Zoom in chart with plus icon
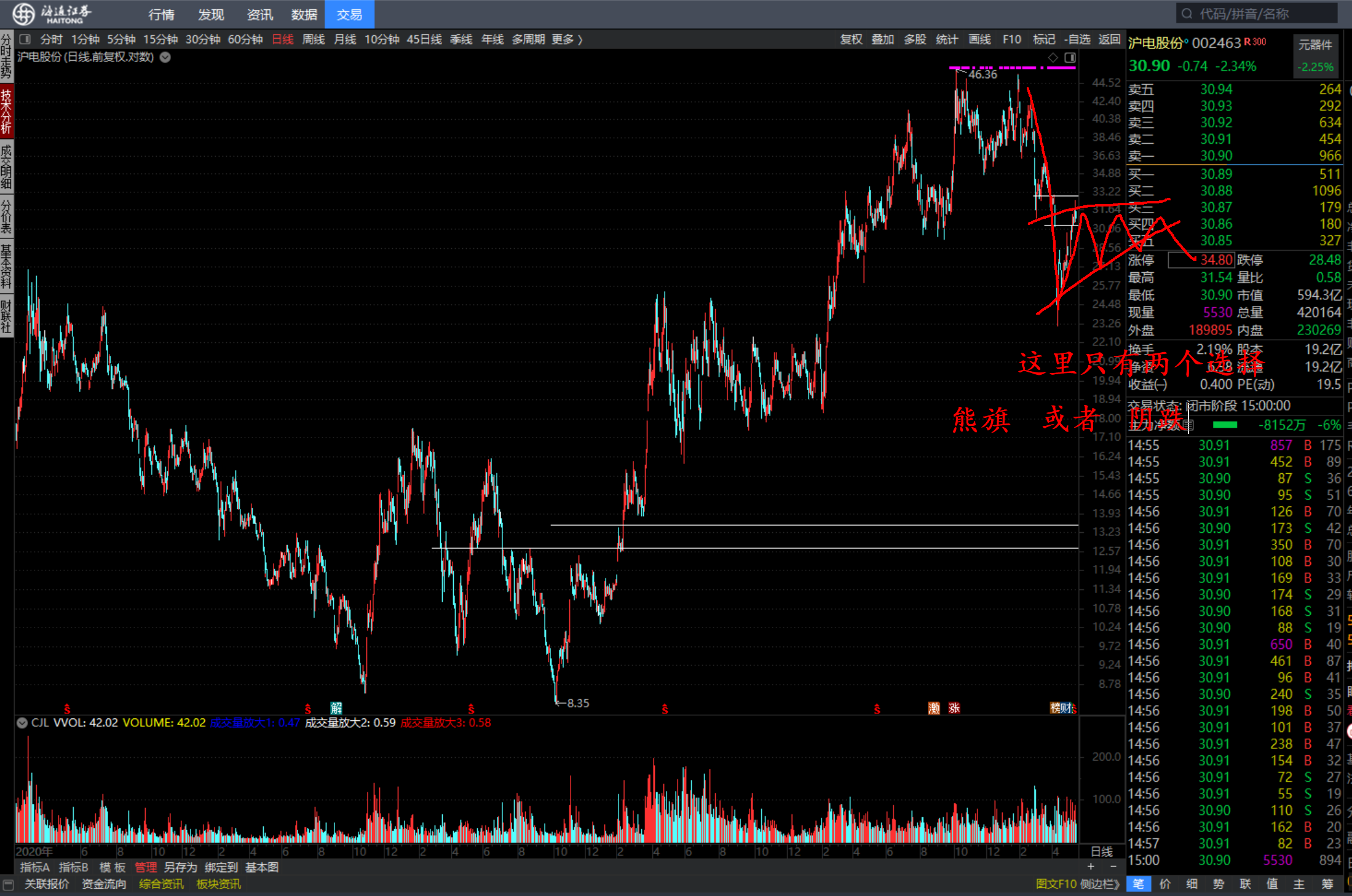This screenshot has height=896, width=1352. click(1091, 867)
